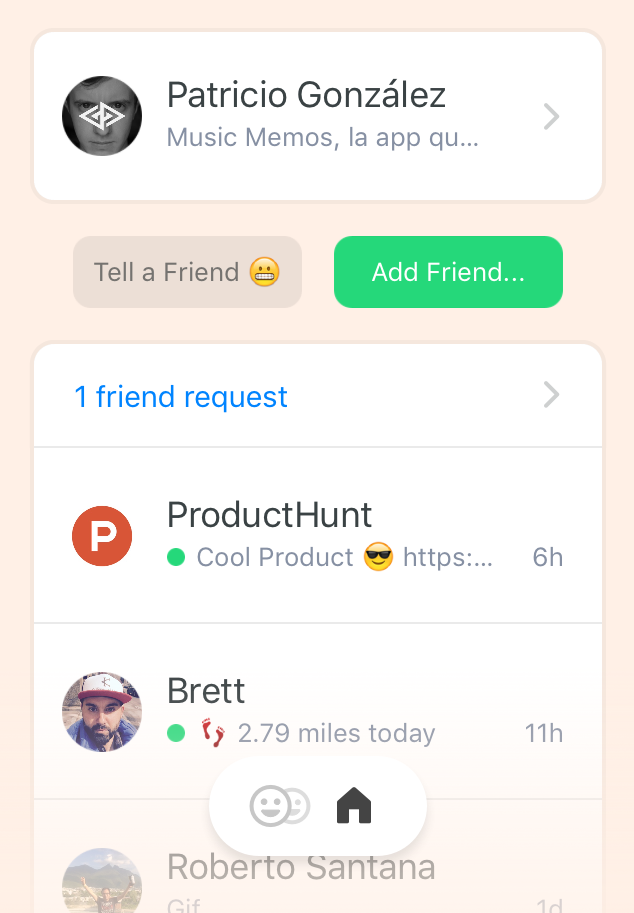Click the 2.79 miles today status
This screenshot has width=634, height=913.
pos(336,734)
